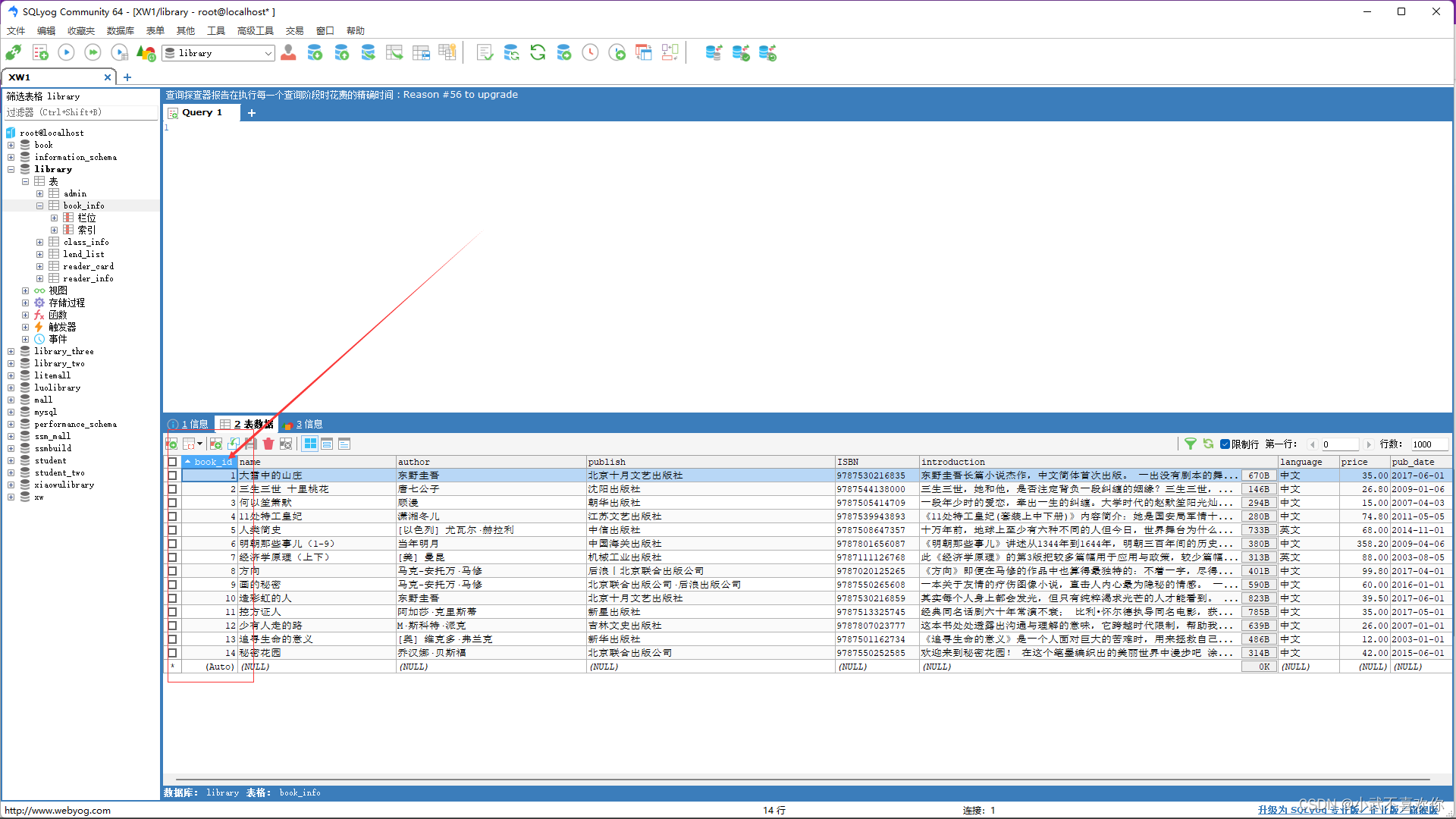Toggle the 限制行 checkbox
The height and width of the screenshot is (819, 1456).
coord(1225,444)
